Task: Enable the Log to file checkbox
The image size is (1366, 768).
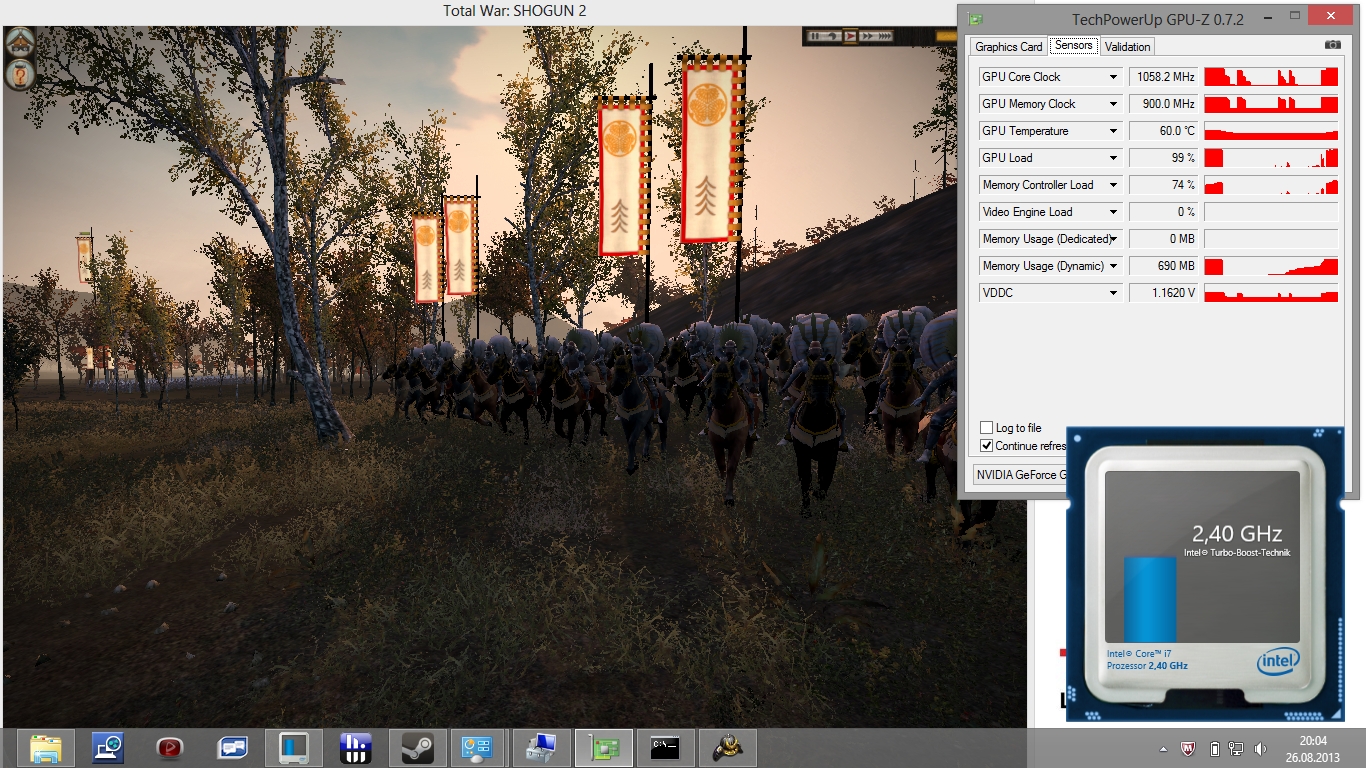Action: click(987, 428)
